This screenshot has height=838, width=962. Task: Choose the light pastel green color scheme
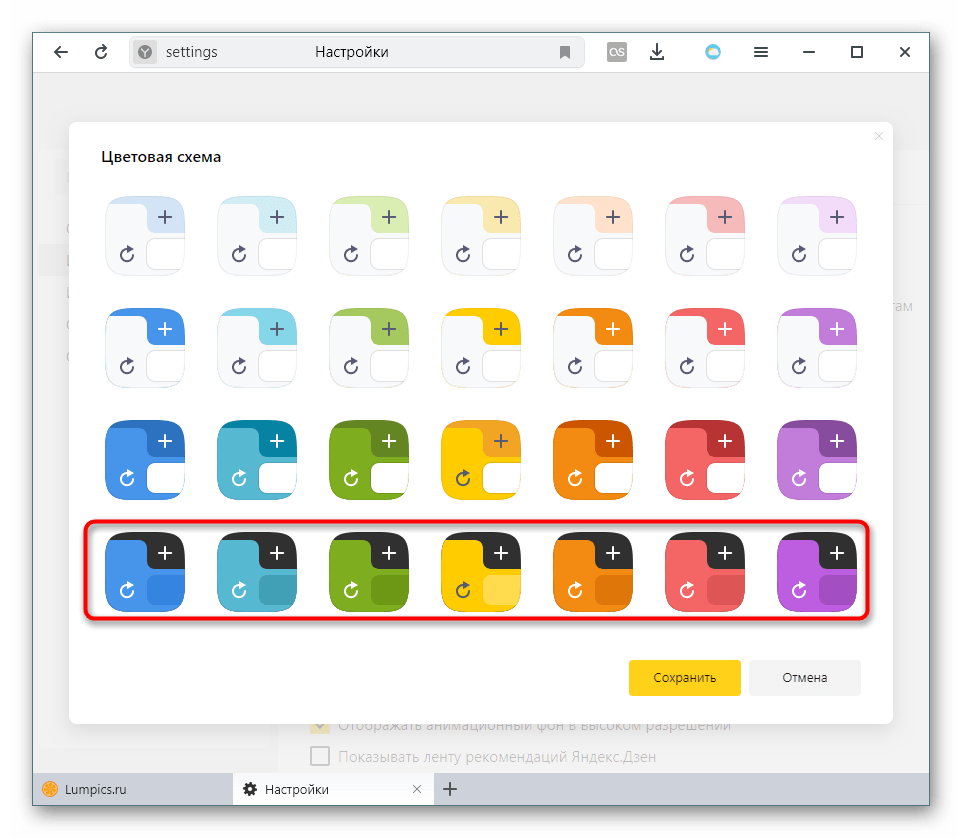[369, 236]
